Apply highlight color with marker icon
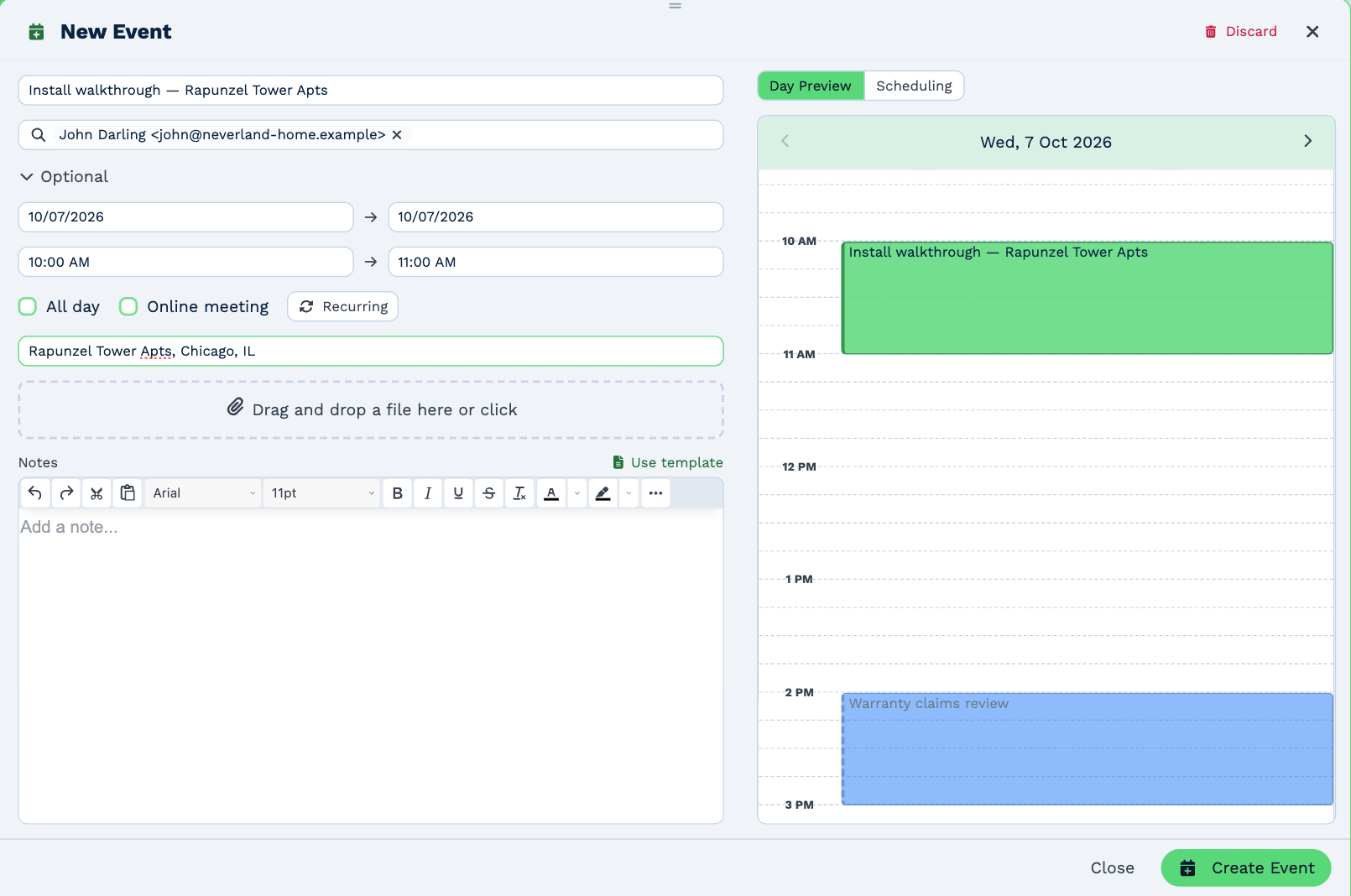1351x896 pixels. point(603,493)
